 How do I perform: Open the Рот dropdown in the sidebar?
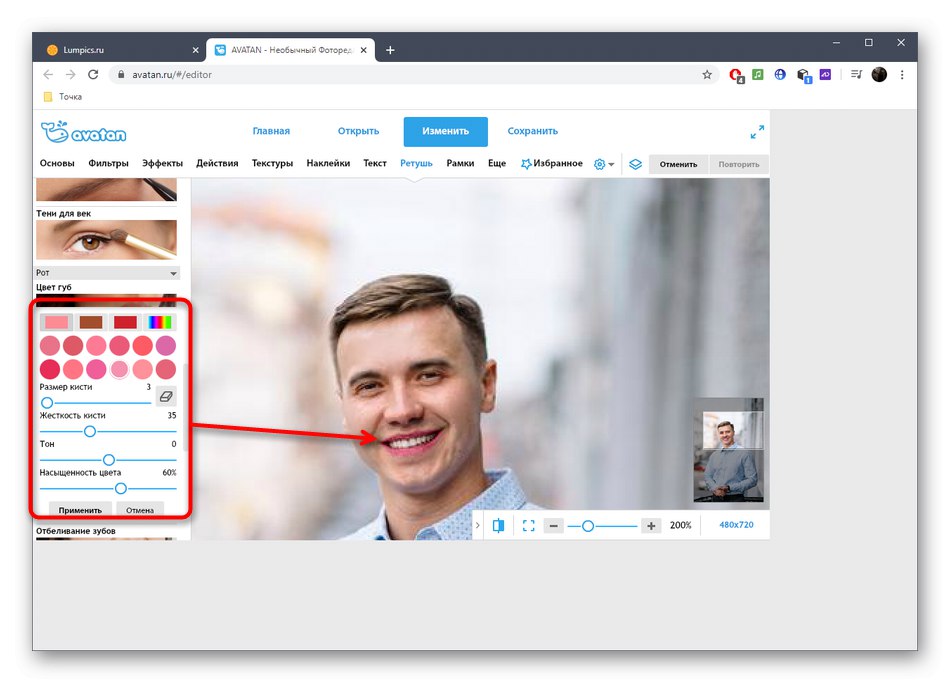[x=107, y=272]
